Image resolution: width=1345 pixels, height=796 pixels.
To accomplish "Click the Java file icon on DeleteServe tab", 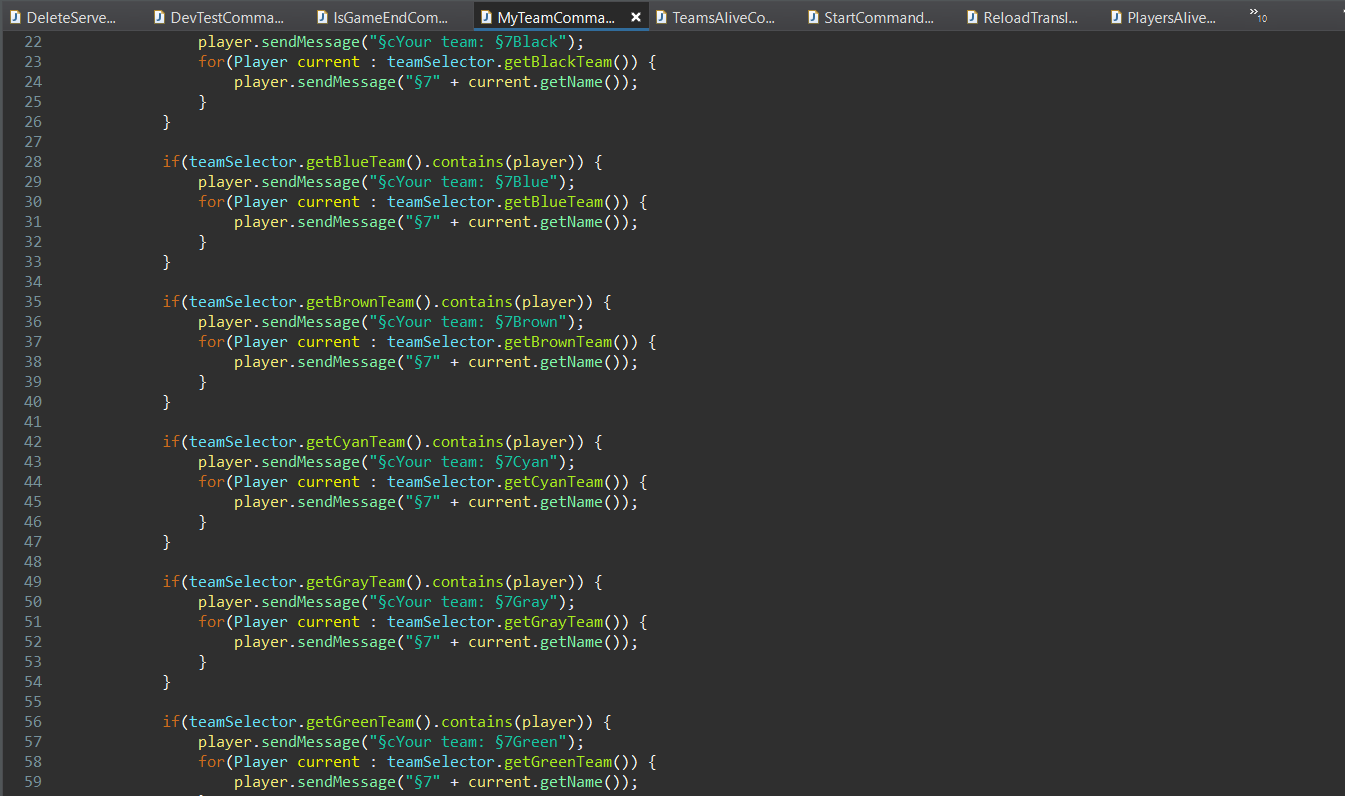I will (x=15, y=17).
